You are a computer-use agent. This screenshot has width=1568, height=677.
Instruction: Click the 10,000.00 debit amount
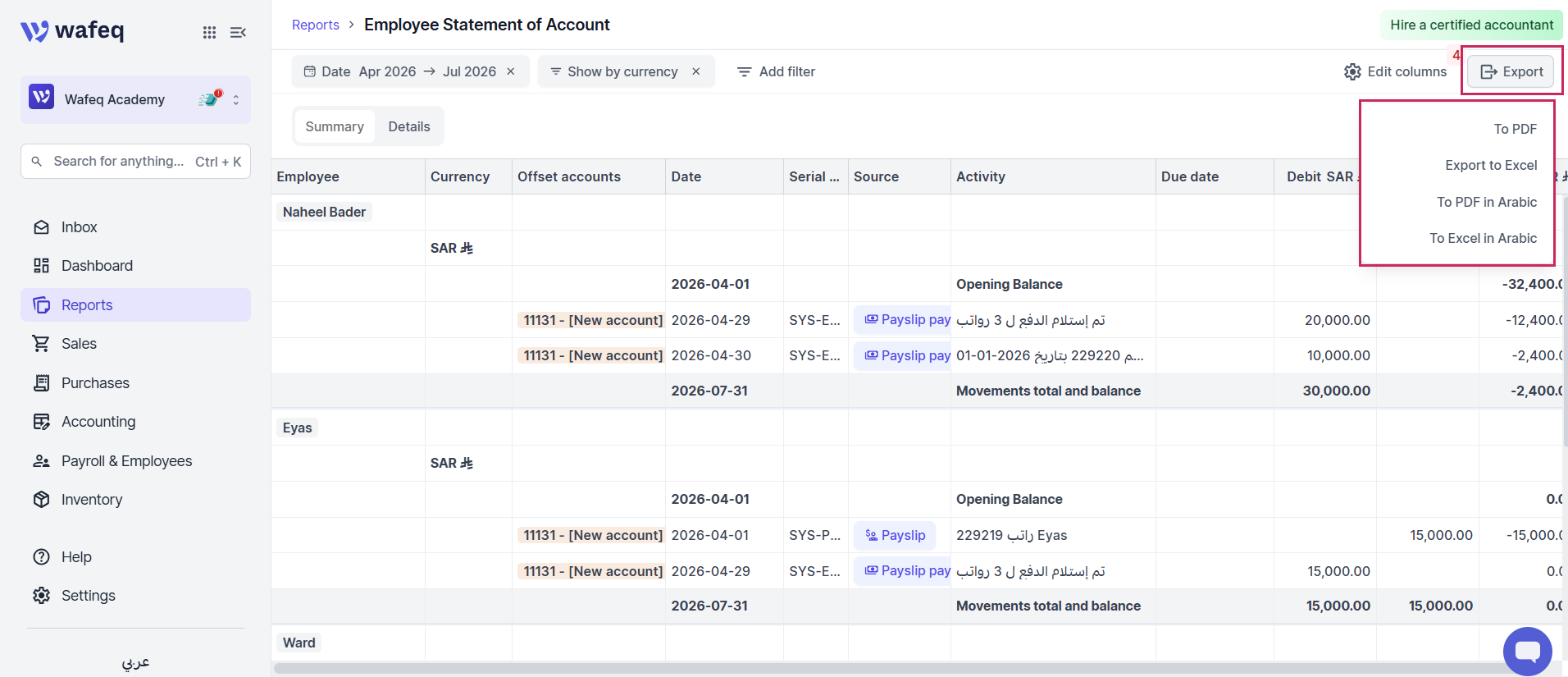pyautogui.click(x=1338, y=355)
